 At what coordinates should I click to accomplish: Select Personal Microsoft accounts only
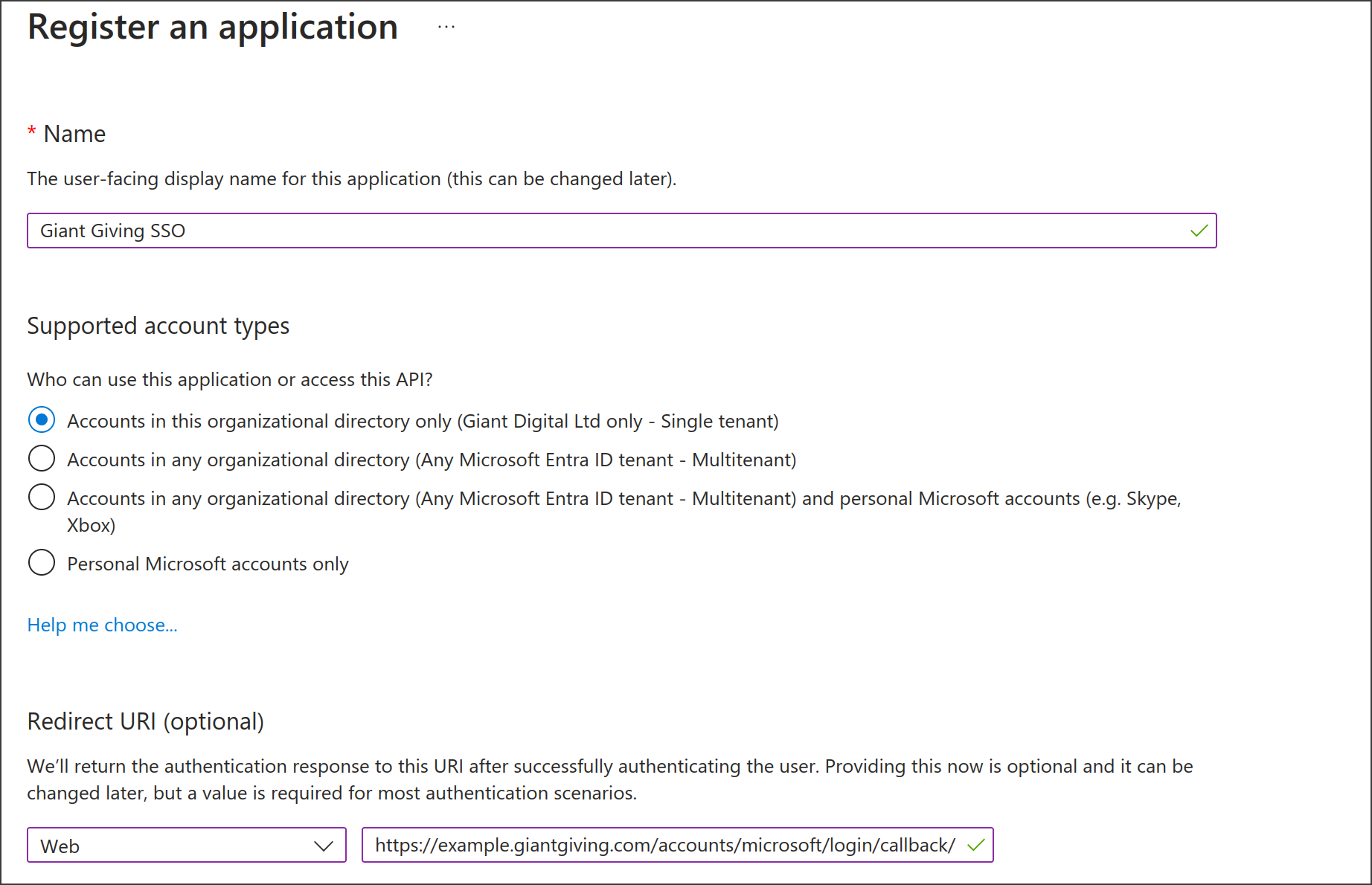[x=42, y=562]
